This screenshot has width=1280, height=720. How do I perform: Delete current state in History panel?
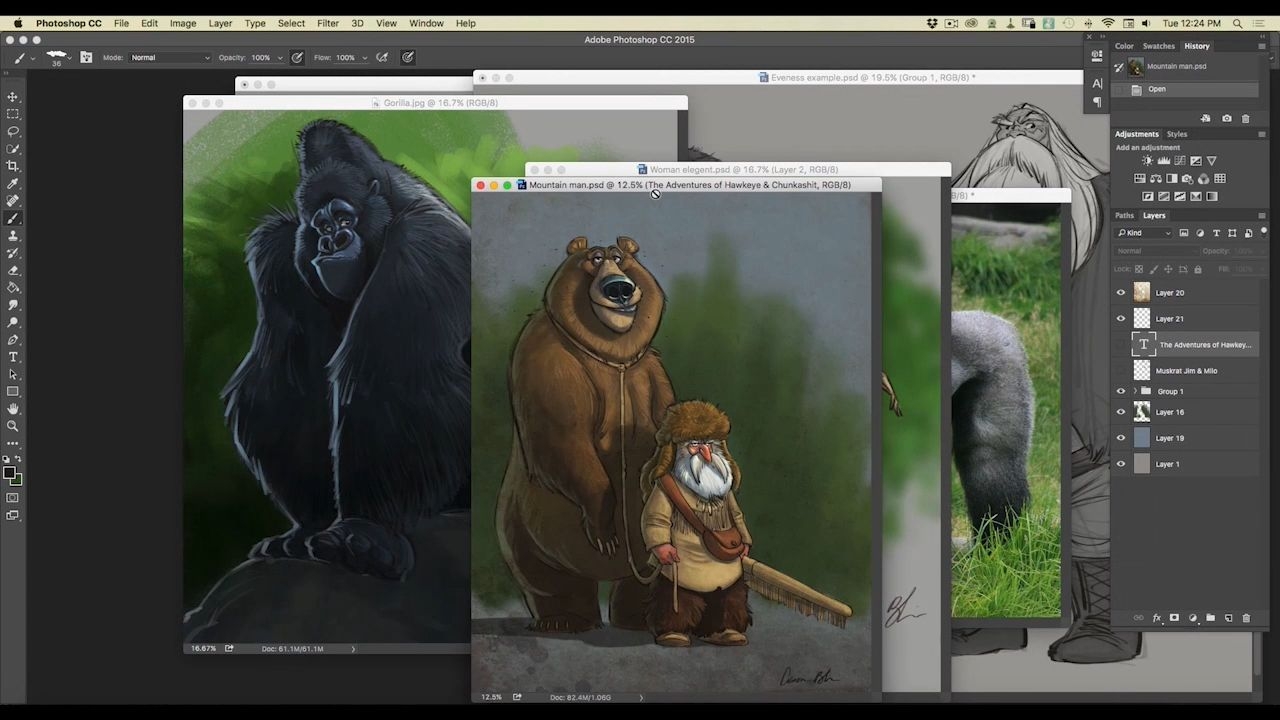point(1245,118)
